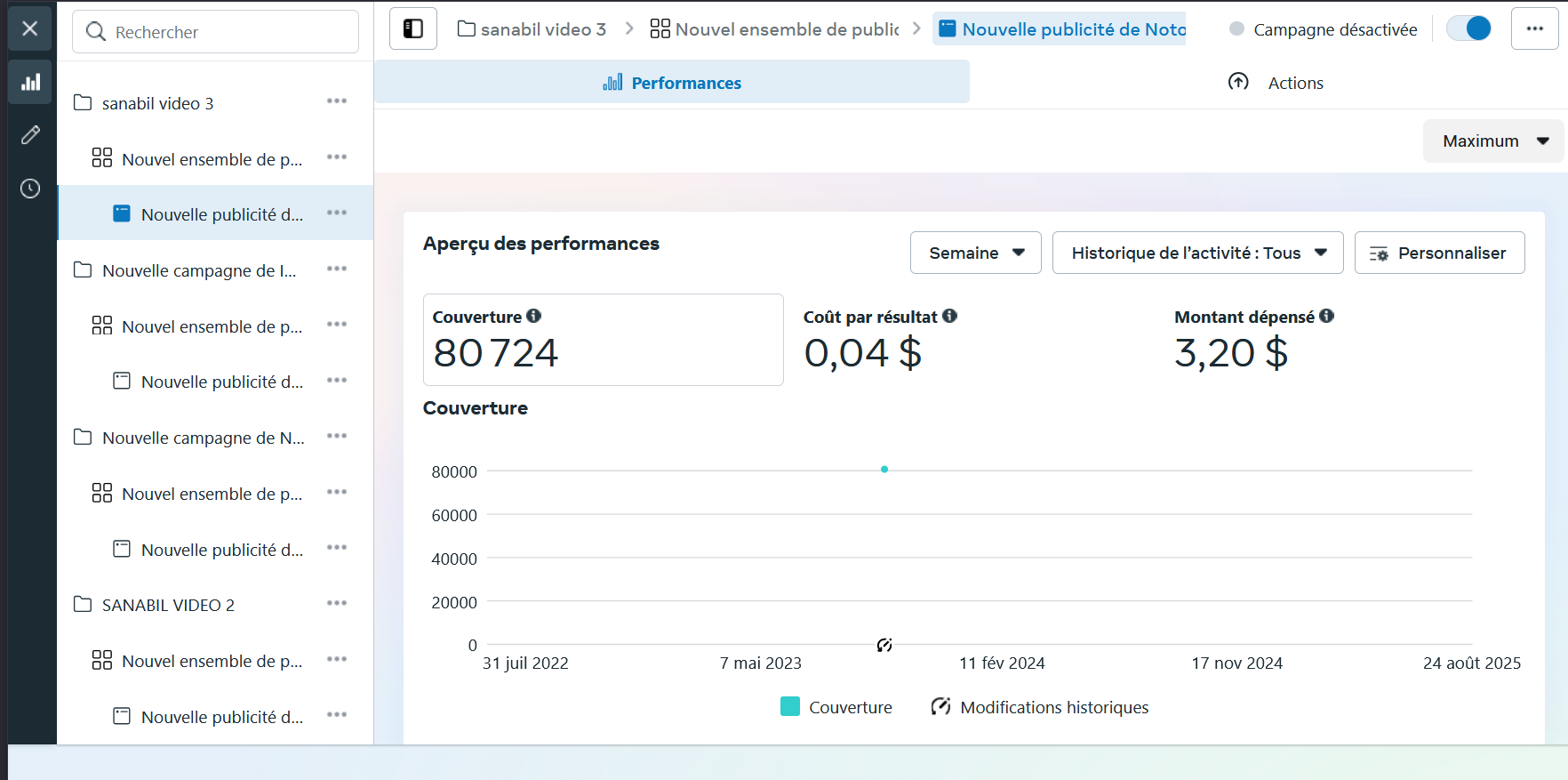The image size is (1568, 780).
Task: Click the Personnaliser button
Action: (1439, 253)
